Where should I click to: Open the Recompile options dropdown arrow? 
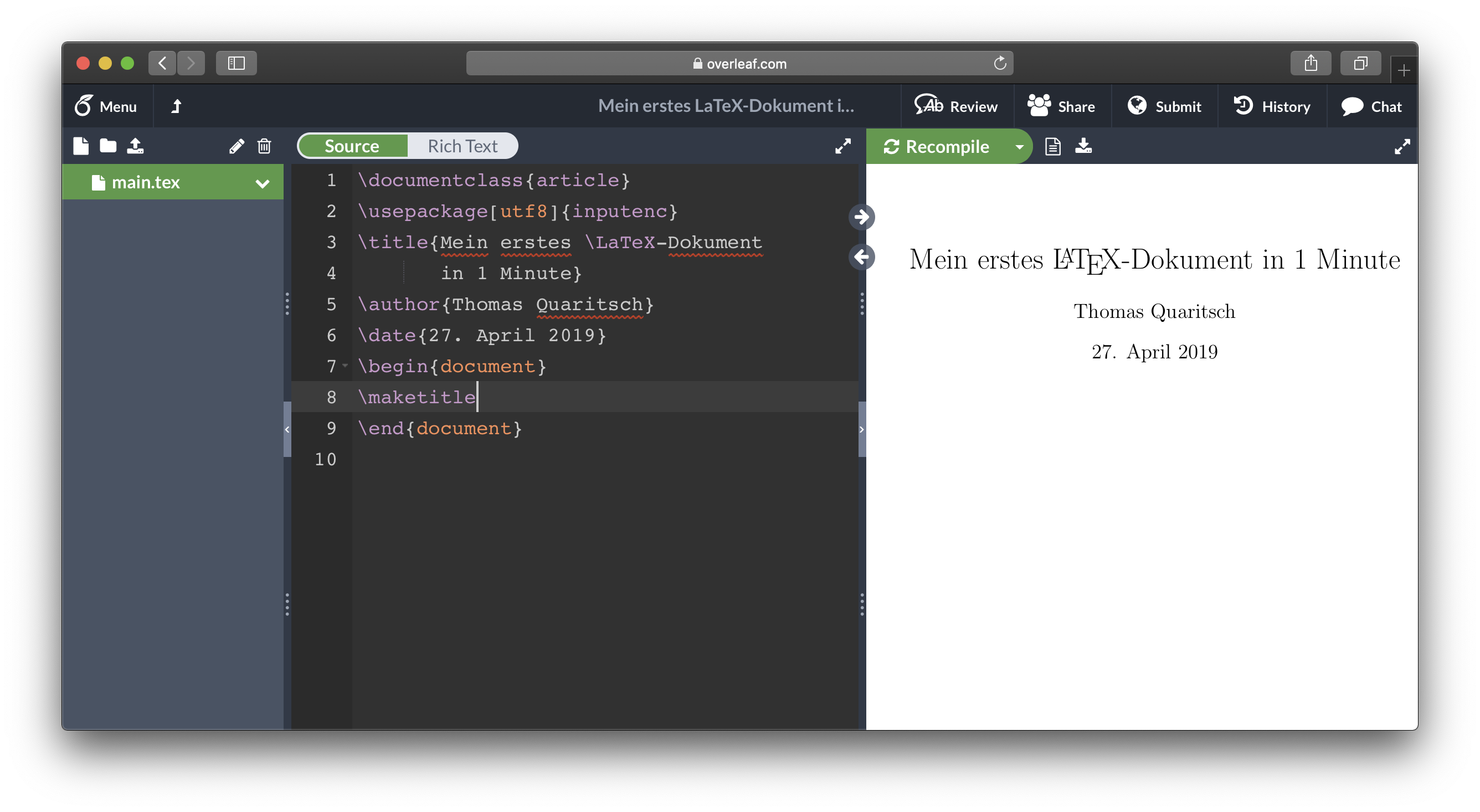(x=1019, y=147)
